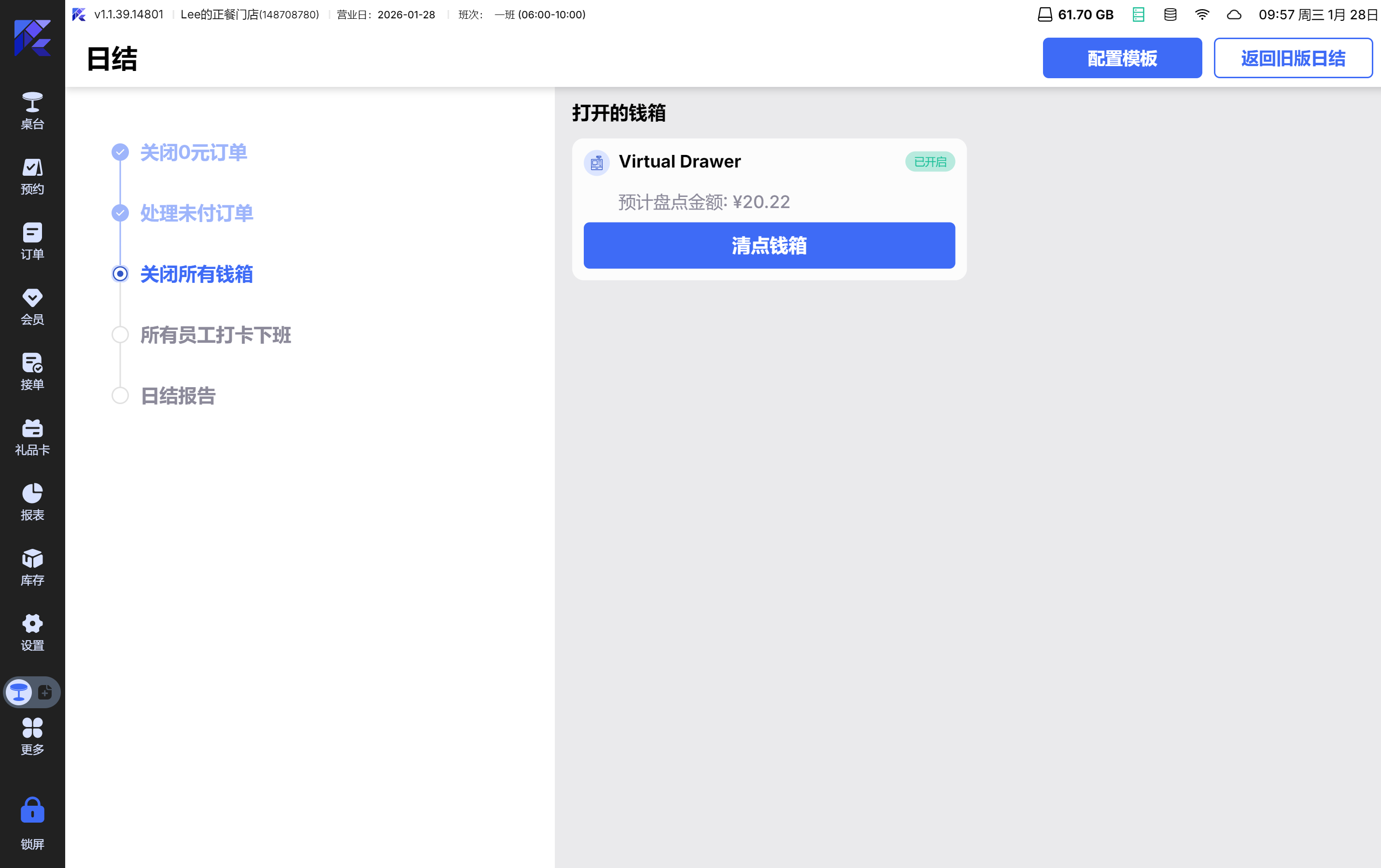Select the 所有员工打卡下班 step circle
Image resolution: width=1381 pixels, height=868 pixels.
(120, 335)
